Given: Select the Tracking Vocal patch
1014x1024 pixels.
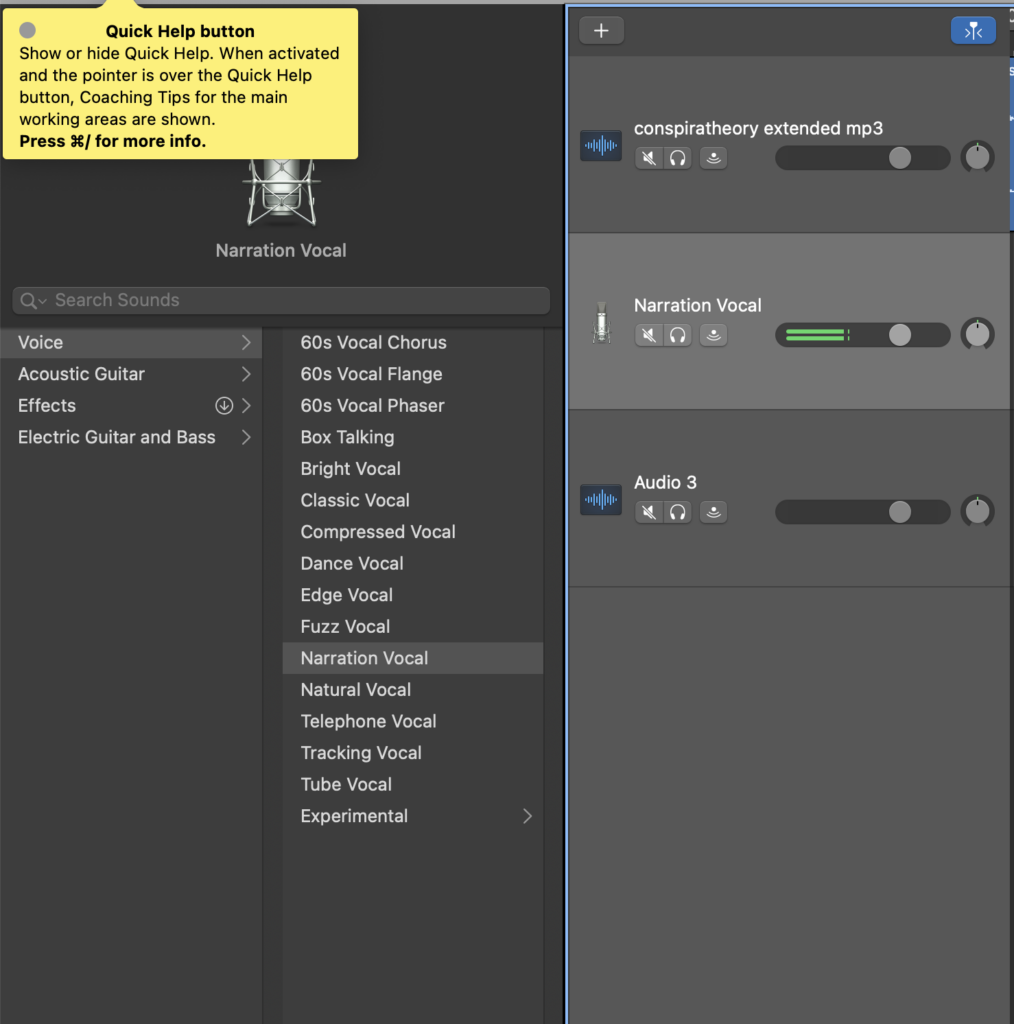Looking at the screenshot, I should coord(413,753).
